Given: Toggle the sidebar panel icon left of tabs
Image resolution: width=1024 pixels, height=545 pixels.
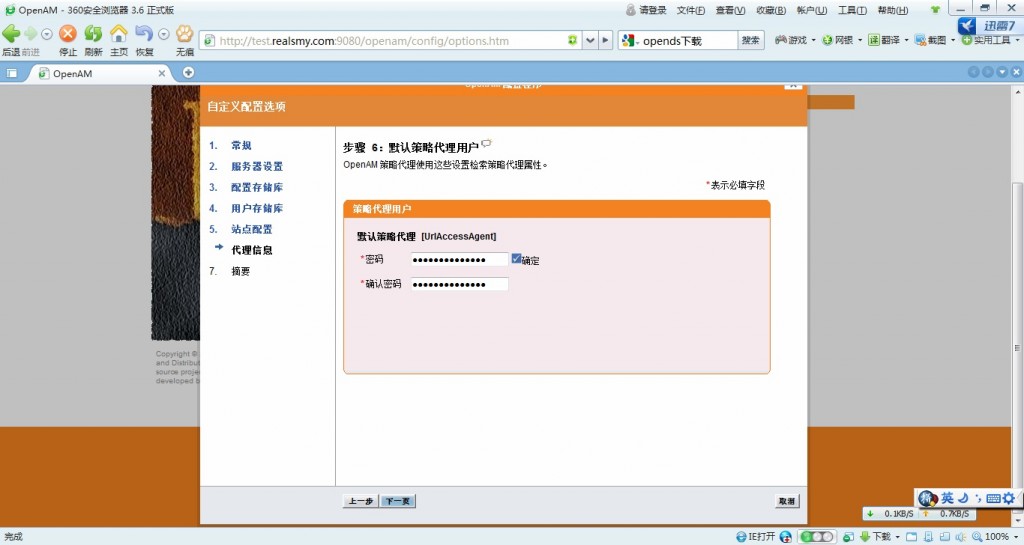Looking at the screenshot, I should click(x=11, y=73).
